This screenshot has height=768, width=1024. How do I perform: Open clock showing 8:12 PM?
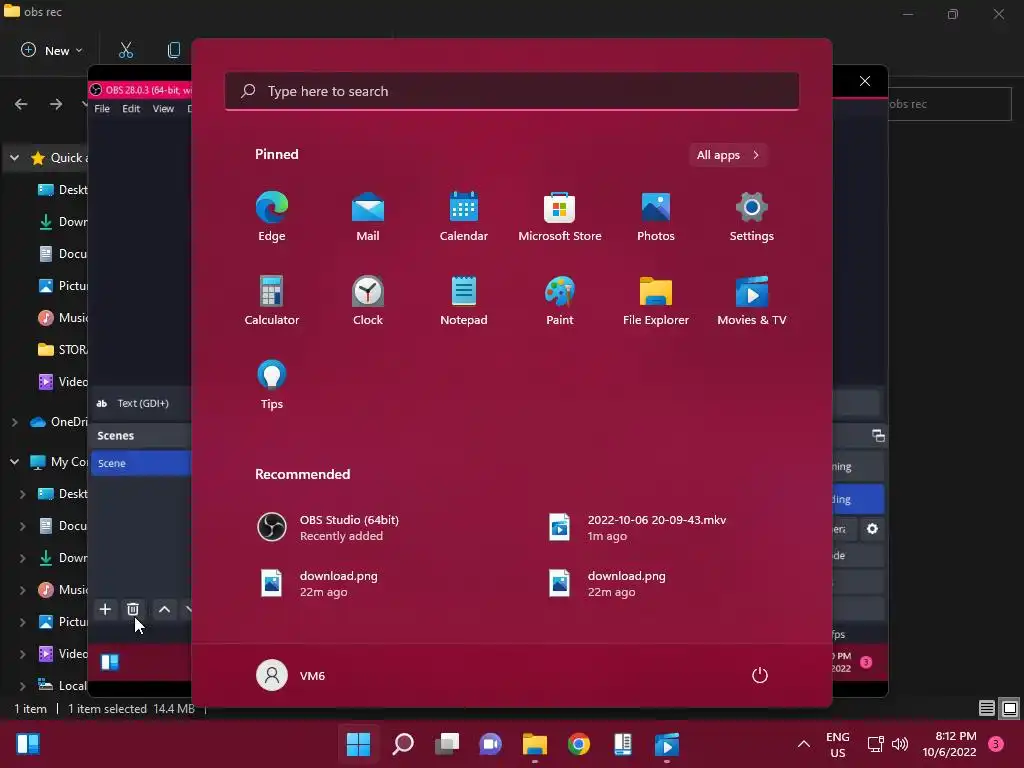tap(950, 744)
